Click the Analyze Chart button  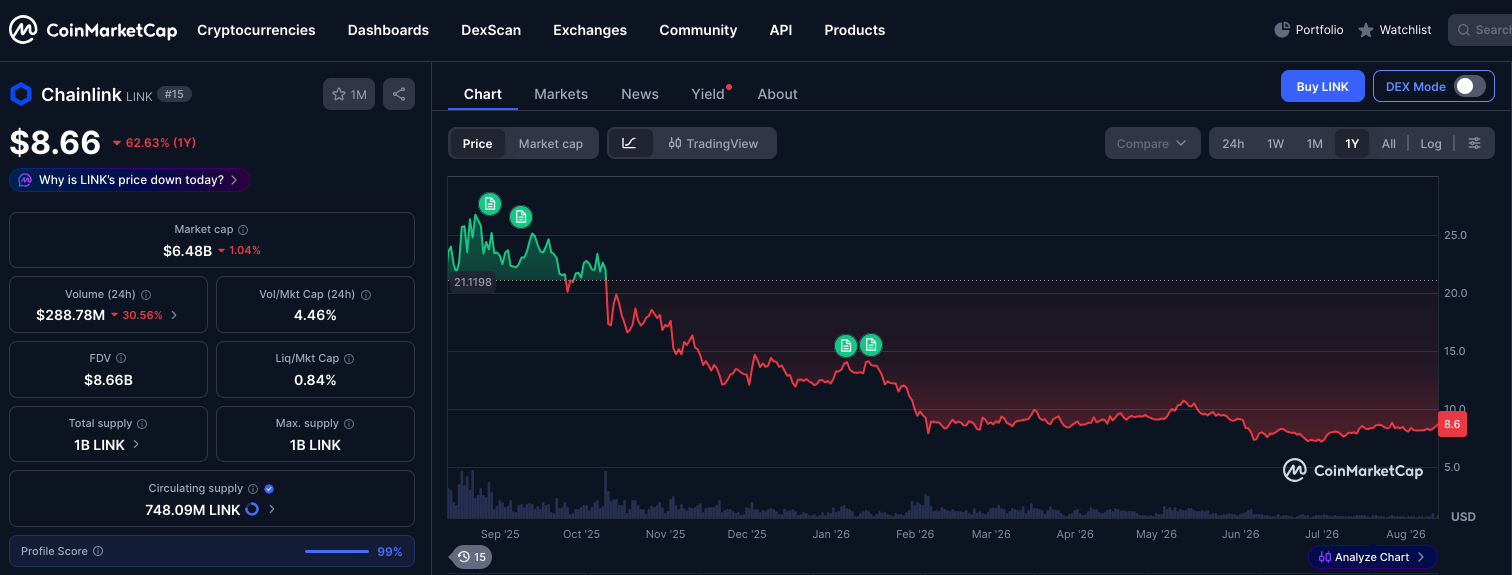point(1373,557)
